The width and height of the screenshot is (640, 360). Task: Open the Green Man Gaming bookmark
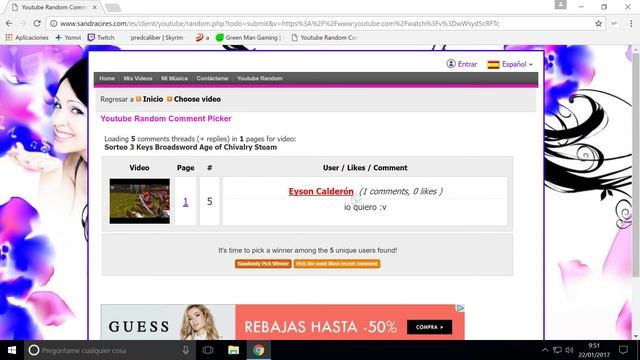pos(248,38)
